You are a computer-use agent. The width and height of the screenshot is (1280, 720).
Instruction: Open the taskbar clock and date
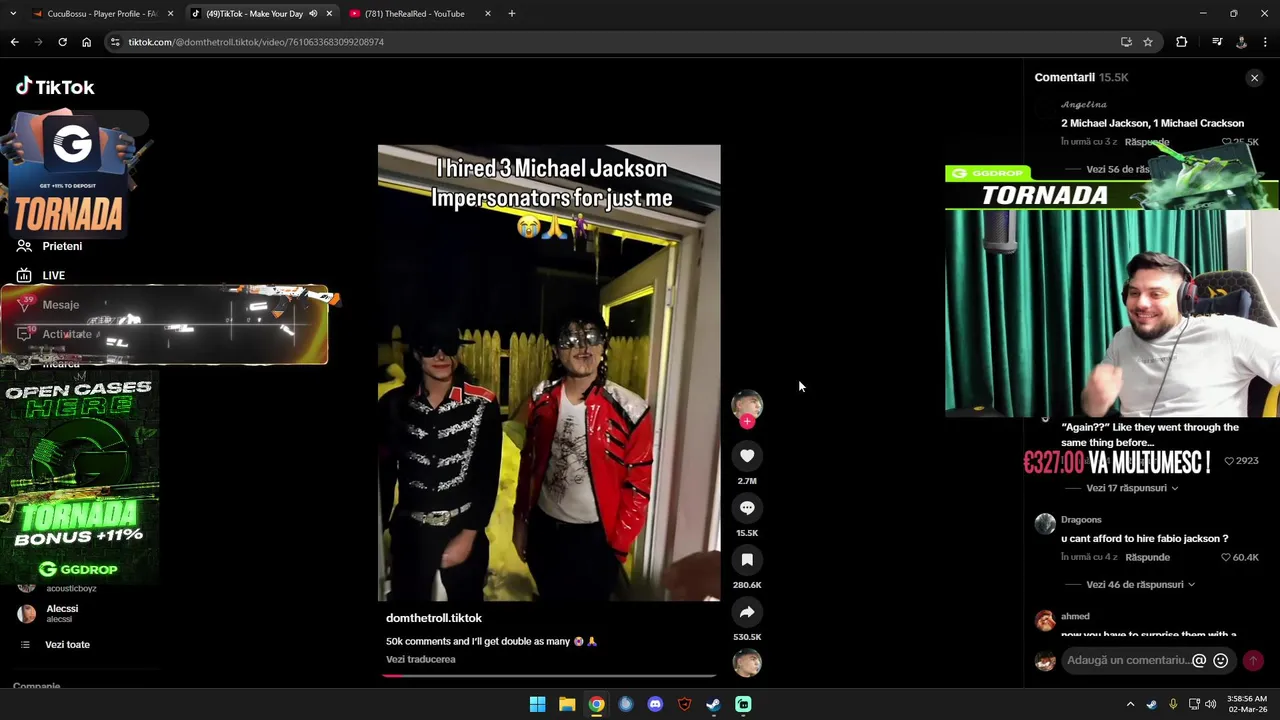click(x=1246, y=704)
